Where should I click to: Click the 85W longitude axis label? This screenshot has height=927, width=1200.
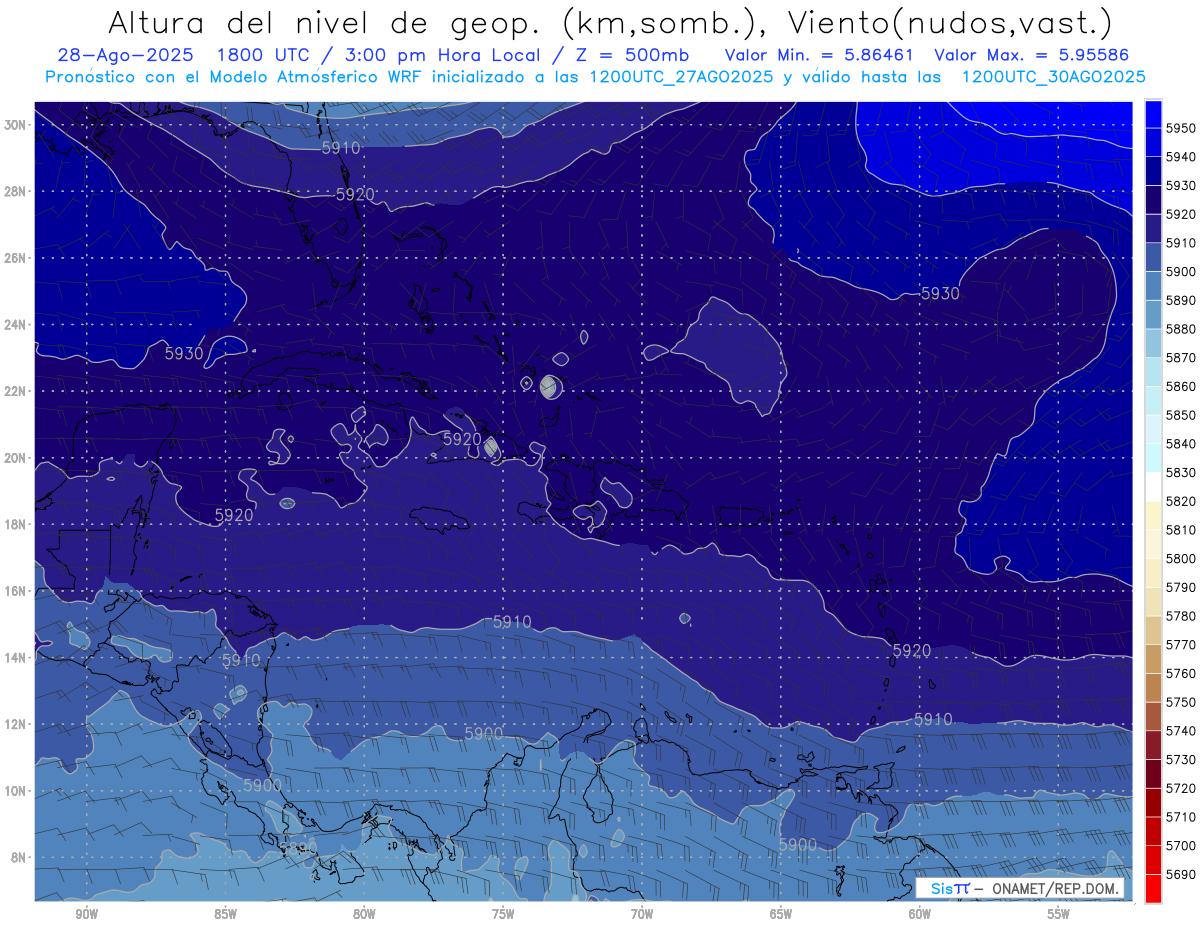click(225, 914)
